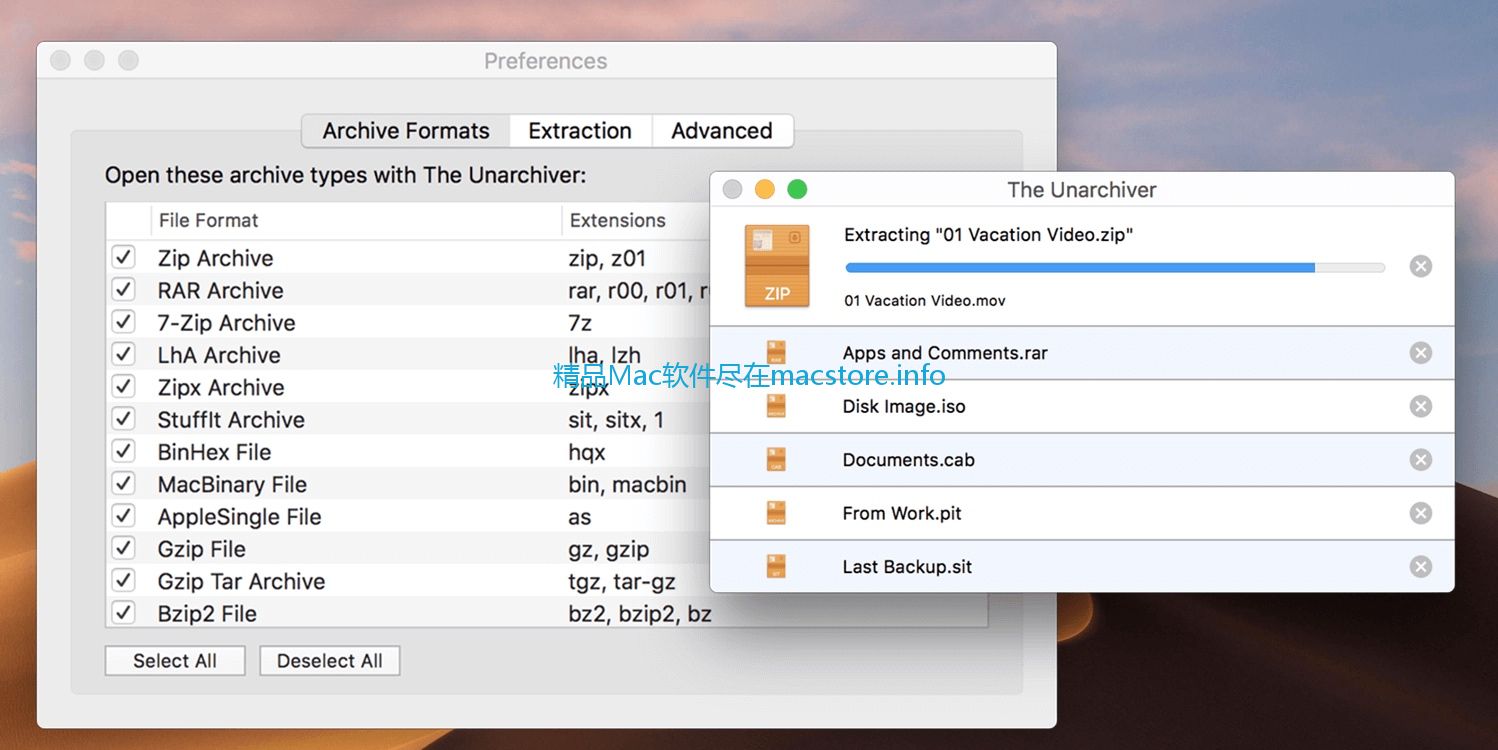Uncheck the Zip Archive checkbox
Image resolution: width=1498 pixels, height=750 pixels.
123,258
